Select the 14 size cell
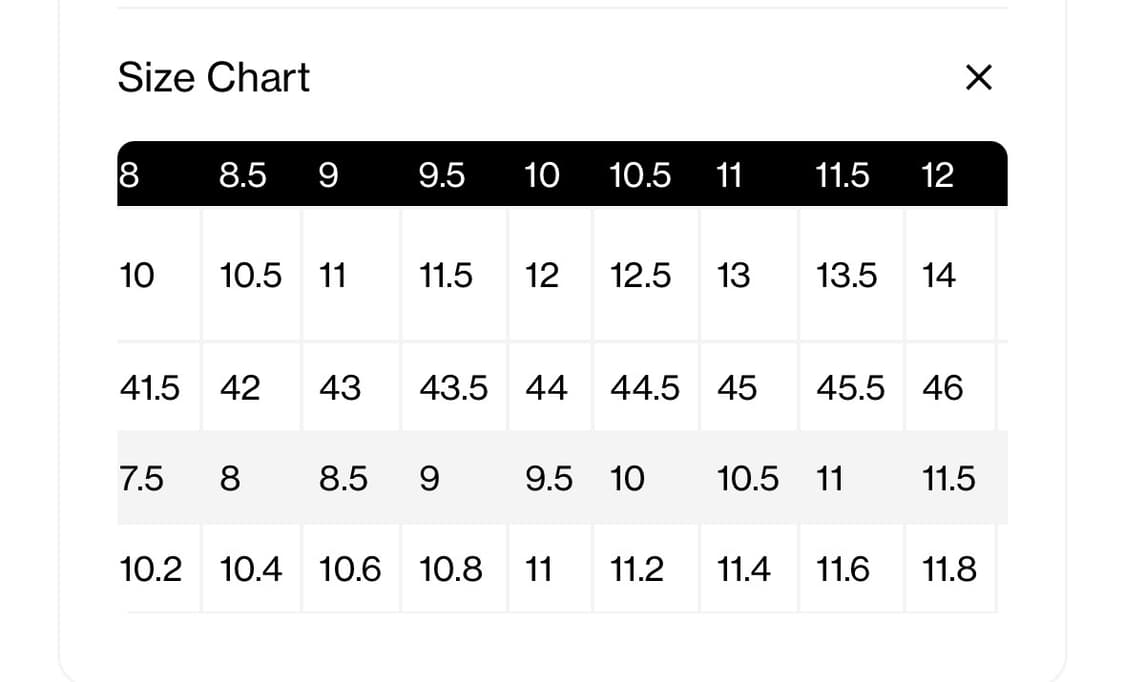 point(938,275)
